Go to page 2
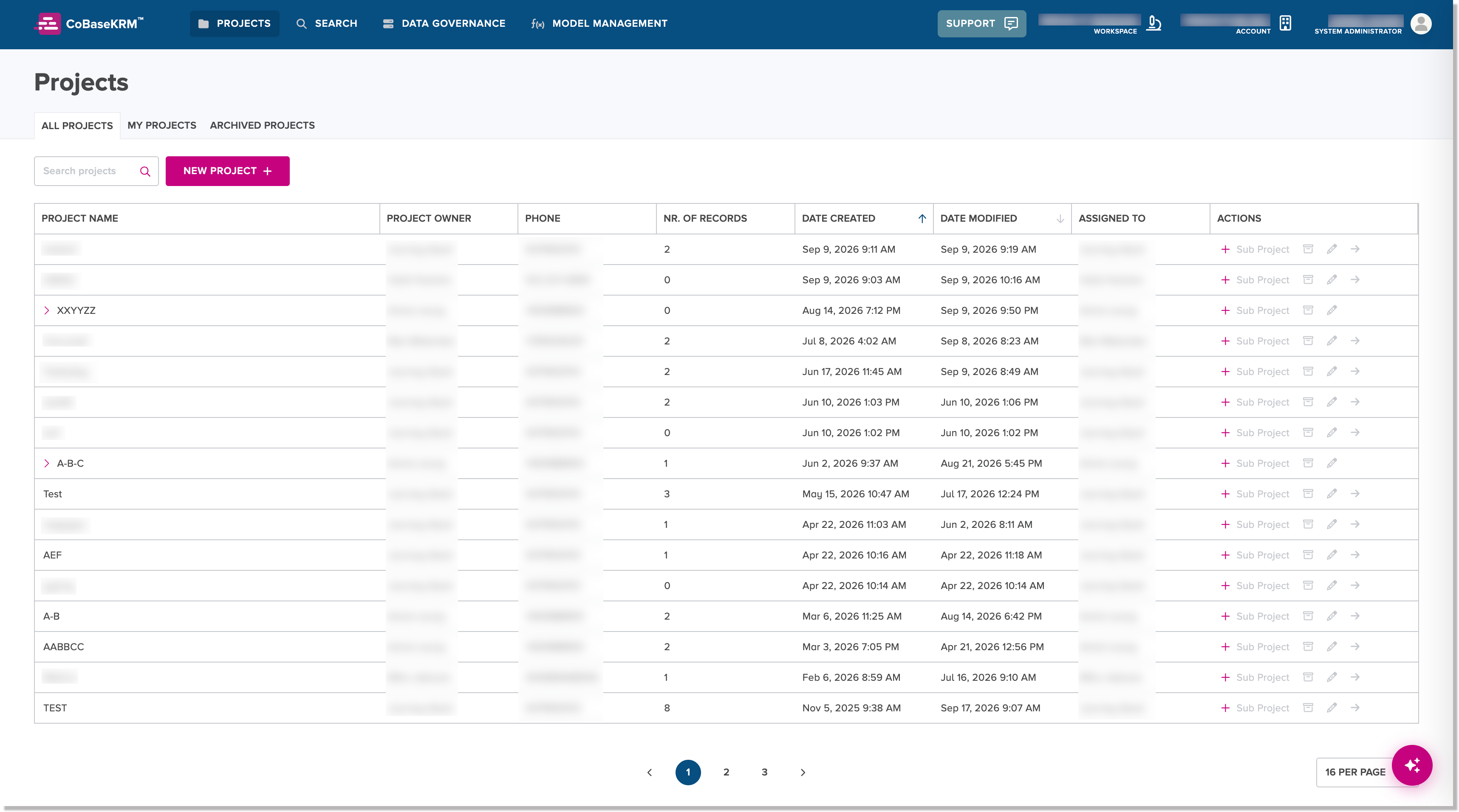 726,773
